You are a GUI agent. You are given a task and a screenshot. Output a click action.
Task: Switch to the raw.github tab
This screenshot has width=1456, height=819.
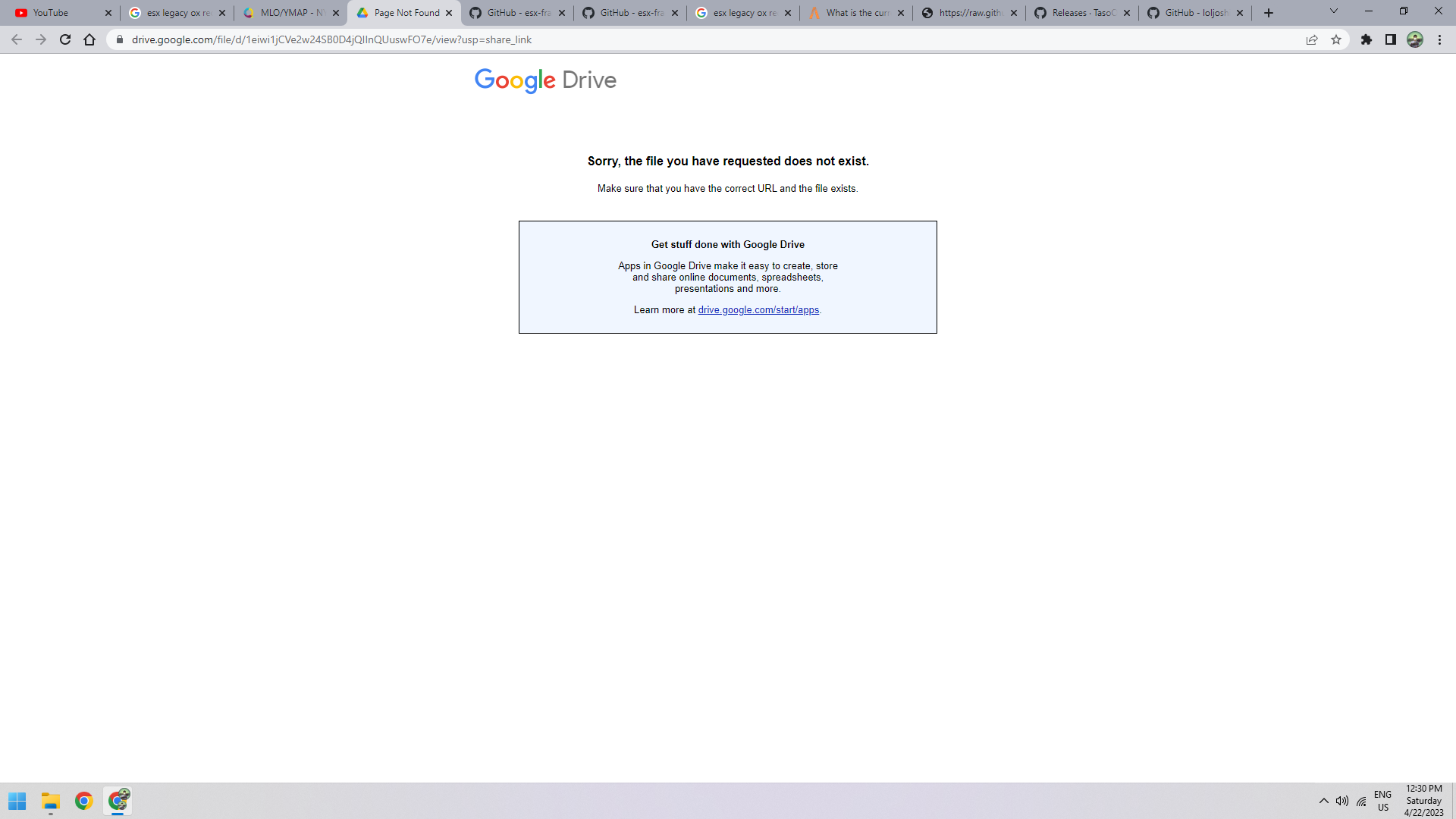coord(970,13)
